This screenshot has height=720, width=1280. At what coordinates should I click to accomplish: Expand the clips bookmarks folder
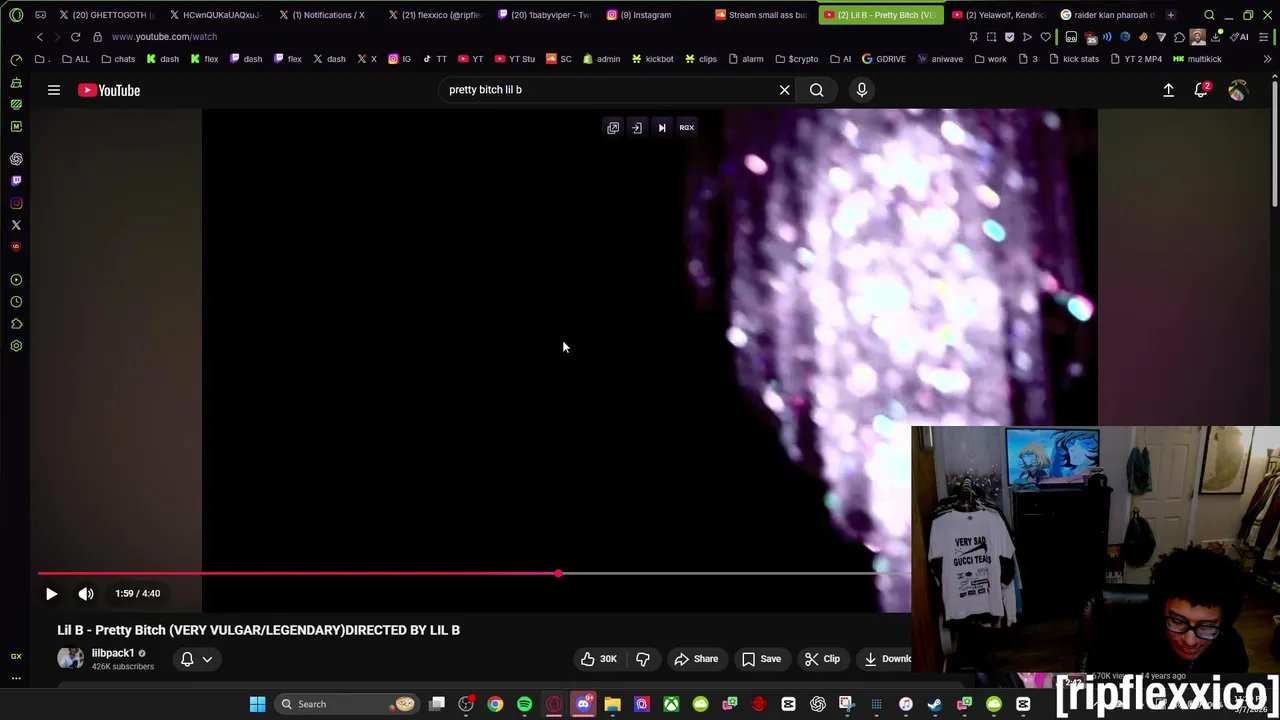coord(700,59)
